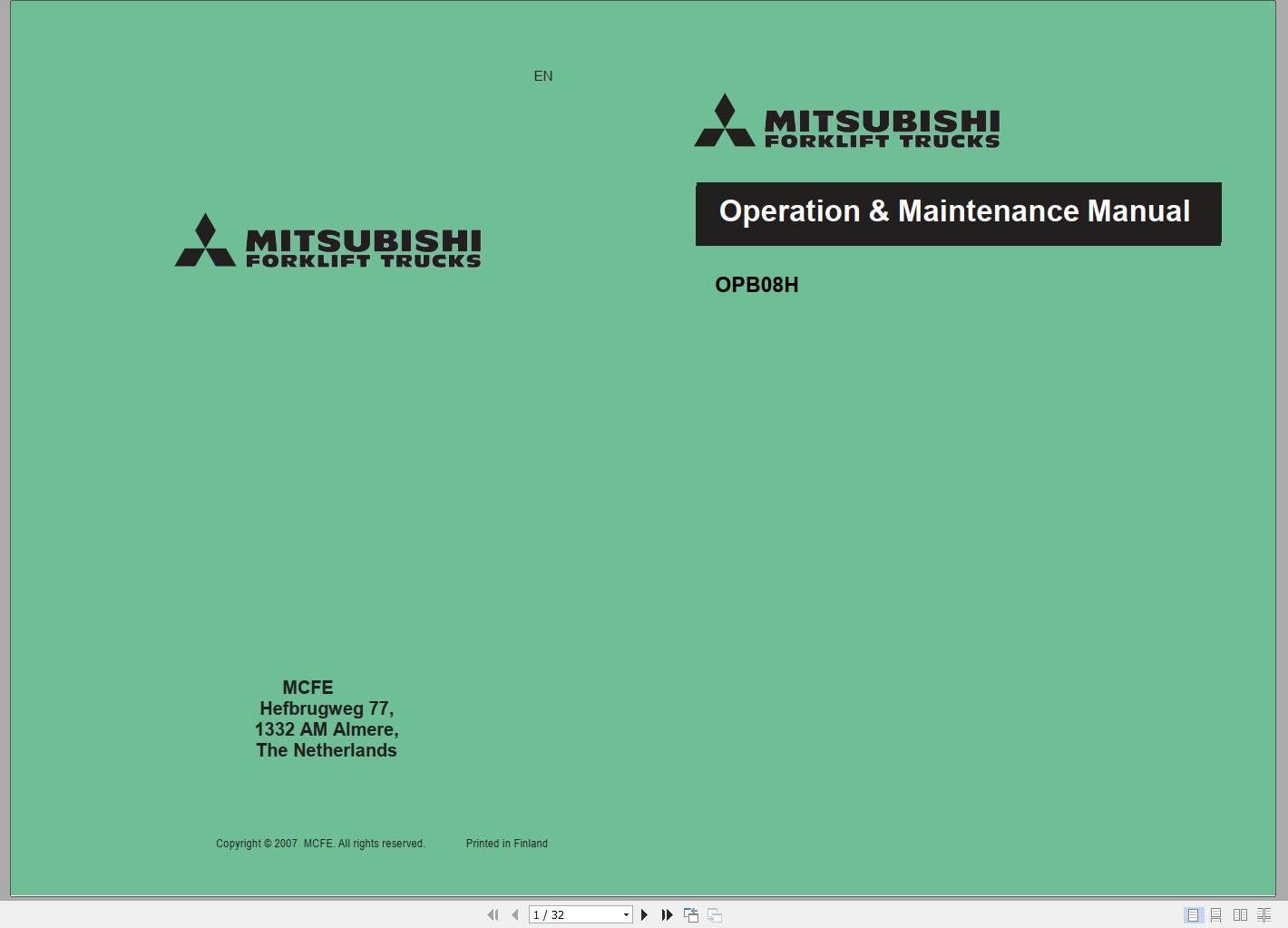Click the 'Hefbrugweg 77,' address line
The height and width of the screenshot is (928, 1288).
click(x=327, y=708)
